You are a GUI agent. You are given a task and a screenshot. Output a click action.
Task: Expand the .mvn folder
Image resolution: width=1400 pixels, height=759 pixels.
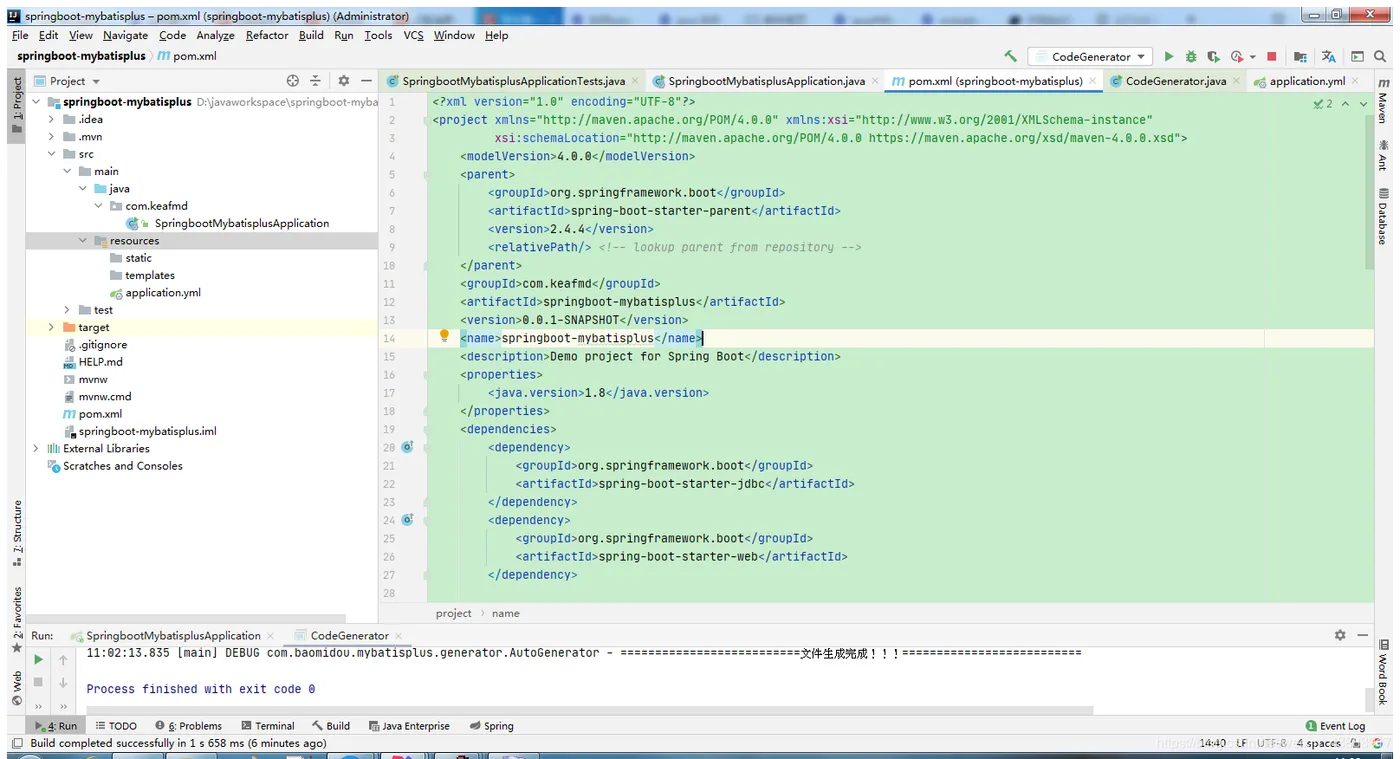click(52, 137)
